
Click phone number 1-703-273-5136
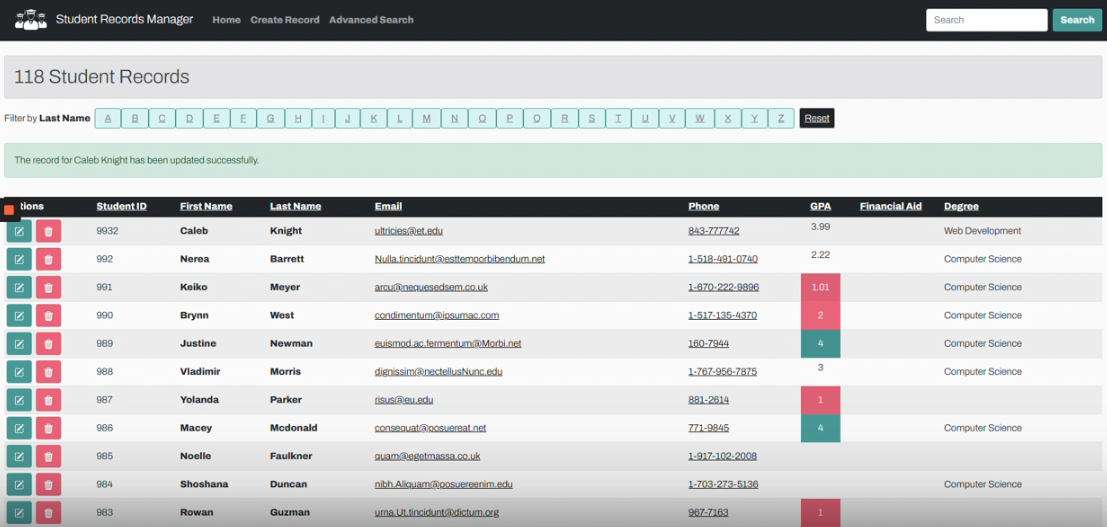pyautogui.click(x=723, y=485)
